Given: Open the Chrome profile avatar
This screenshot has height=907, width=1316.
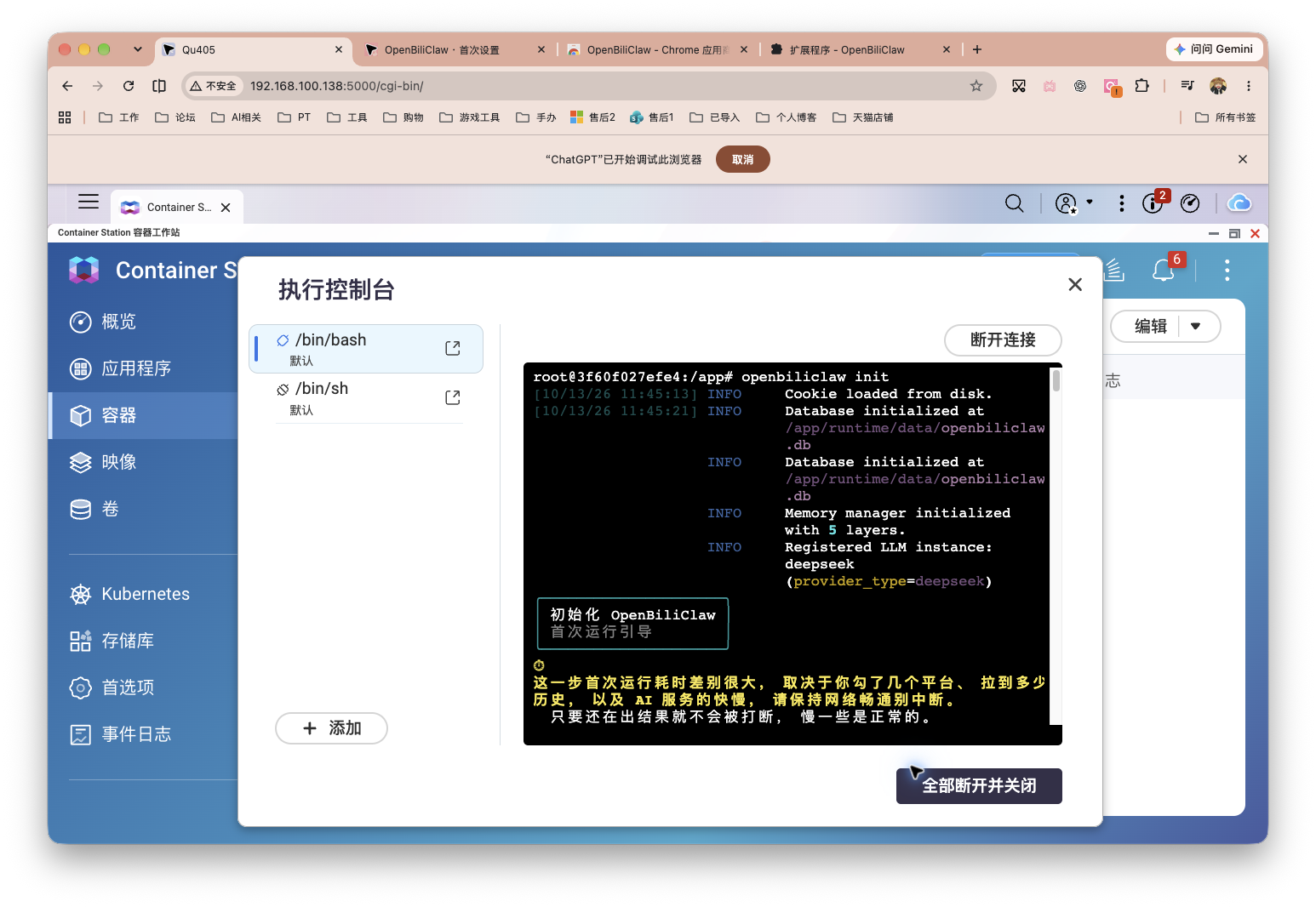Looking at the screenshot, I should pos(1218,86).
